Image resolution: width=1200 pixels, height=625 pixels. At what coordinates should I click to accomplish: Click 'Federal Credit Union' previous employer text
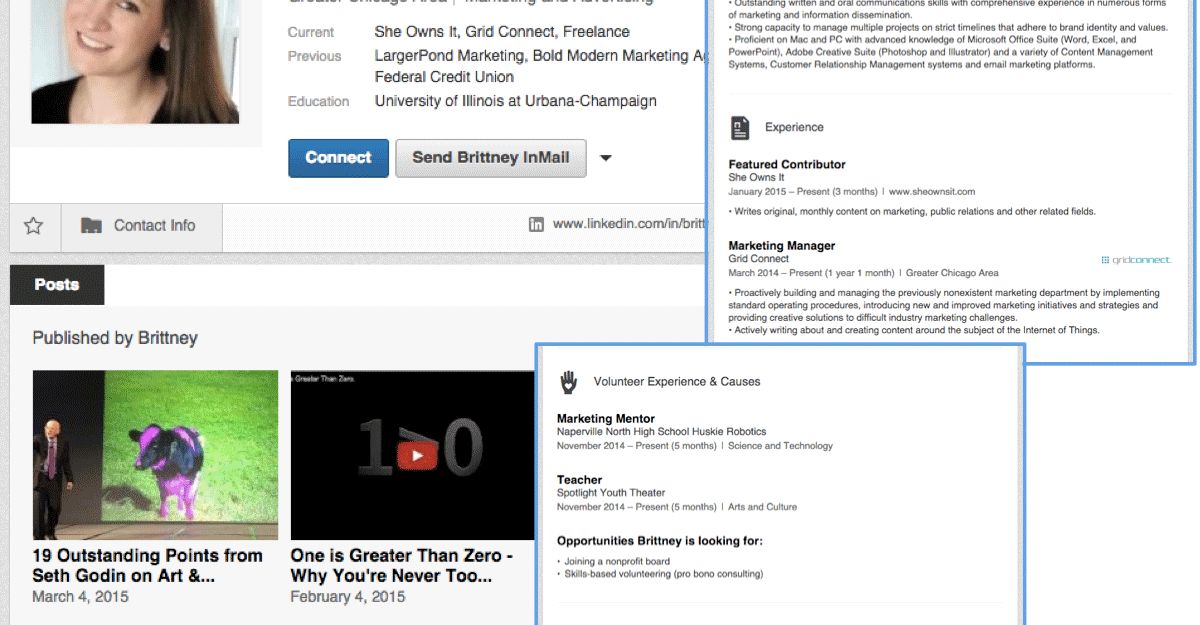pos(445,77)
